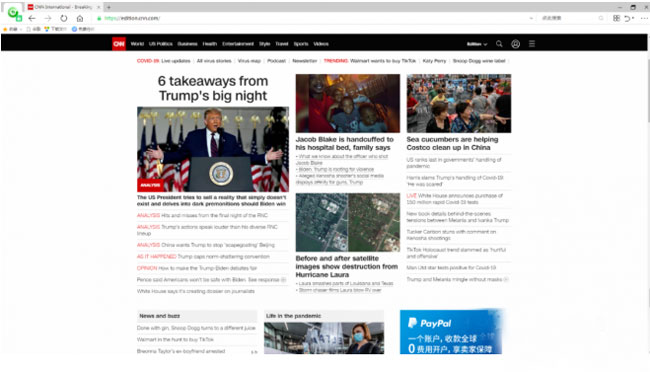Open 'Man Utd star tests positive' story
Image resolution: width=650 pixels, height=372 pixels.
pos(451,268)
